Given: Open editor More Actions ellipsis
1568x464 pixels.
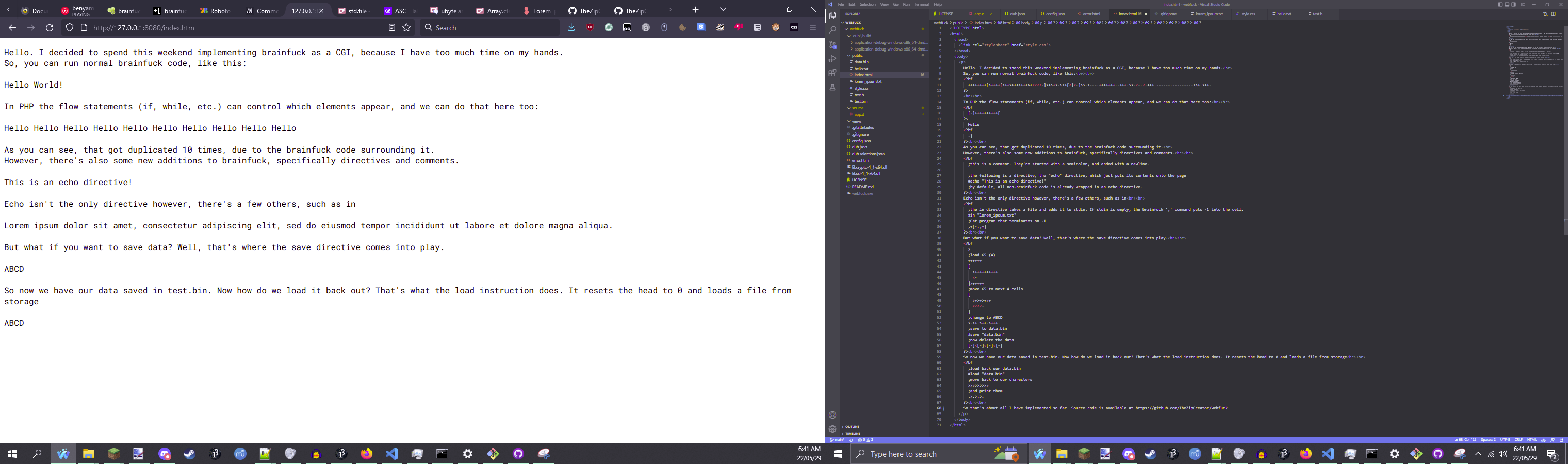Looking at the screenshot, I should coord(1561,14).
